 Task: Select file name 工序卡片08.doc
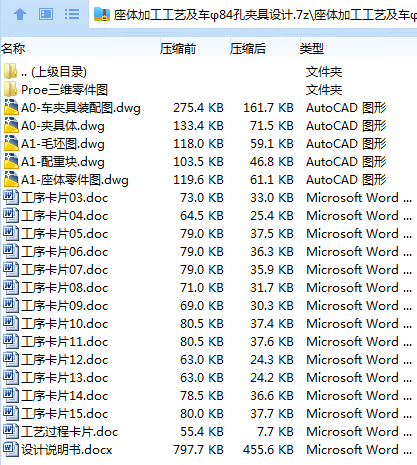click(x=65, y=288)
